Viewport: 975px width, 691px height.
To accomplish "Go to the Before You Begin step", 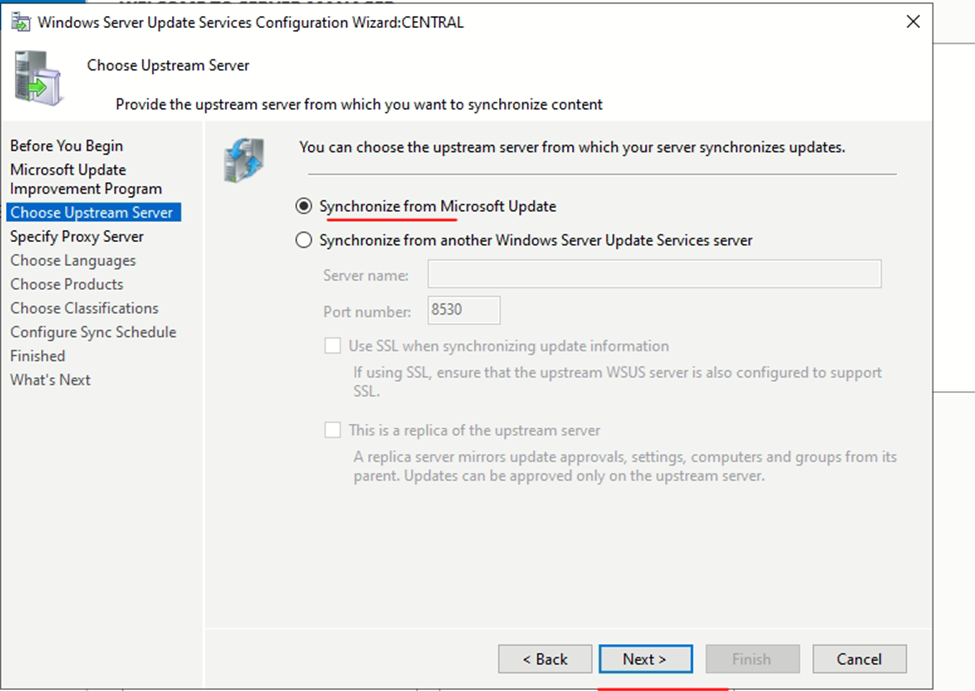I will pyautogui.click(x=67, y=146).
